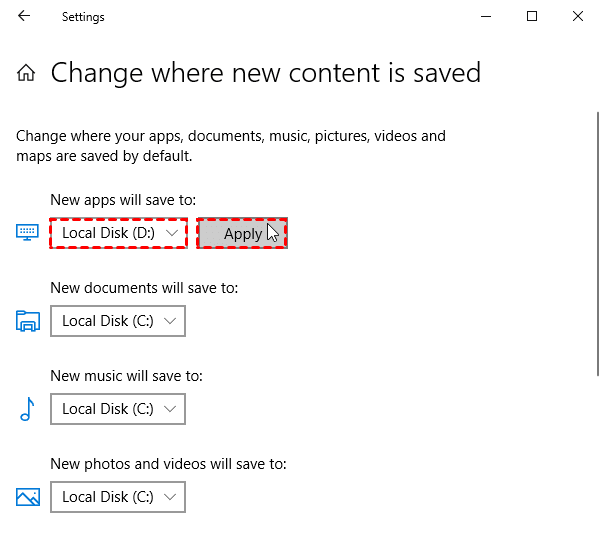Screen dimensions: 601x537
Task: Click the "New music will save to" label
Action: click(x=126, y=376)
